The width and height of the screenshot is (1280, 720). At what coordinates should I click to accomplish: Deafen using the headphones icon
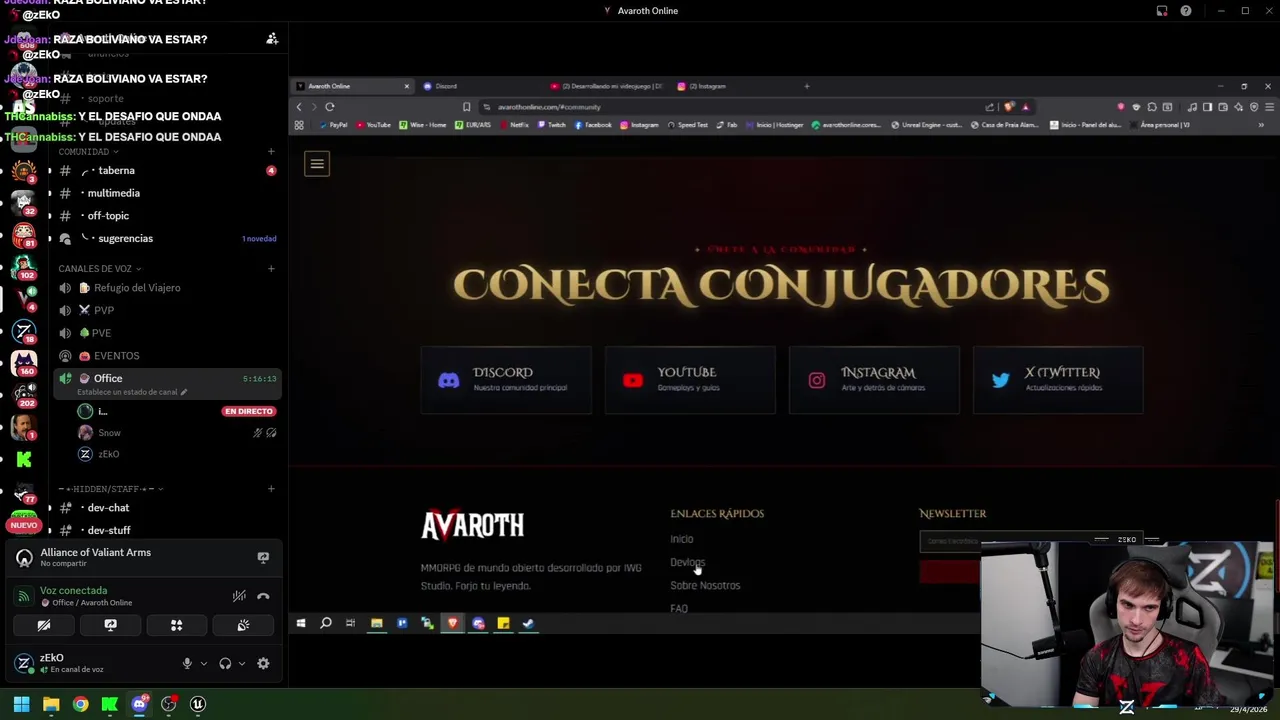225,663
